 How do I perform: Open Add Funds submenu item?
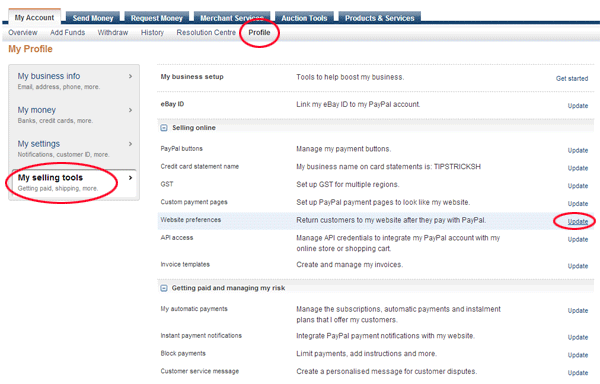pos(67,33)
